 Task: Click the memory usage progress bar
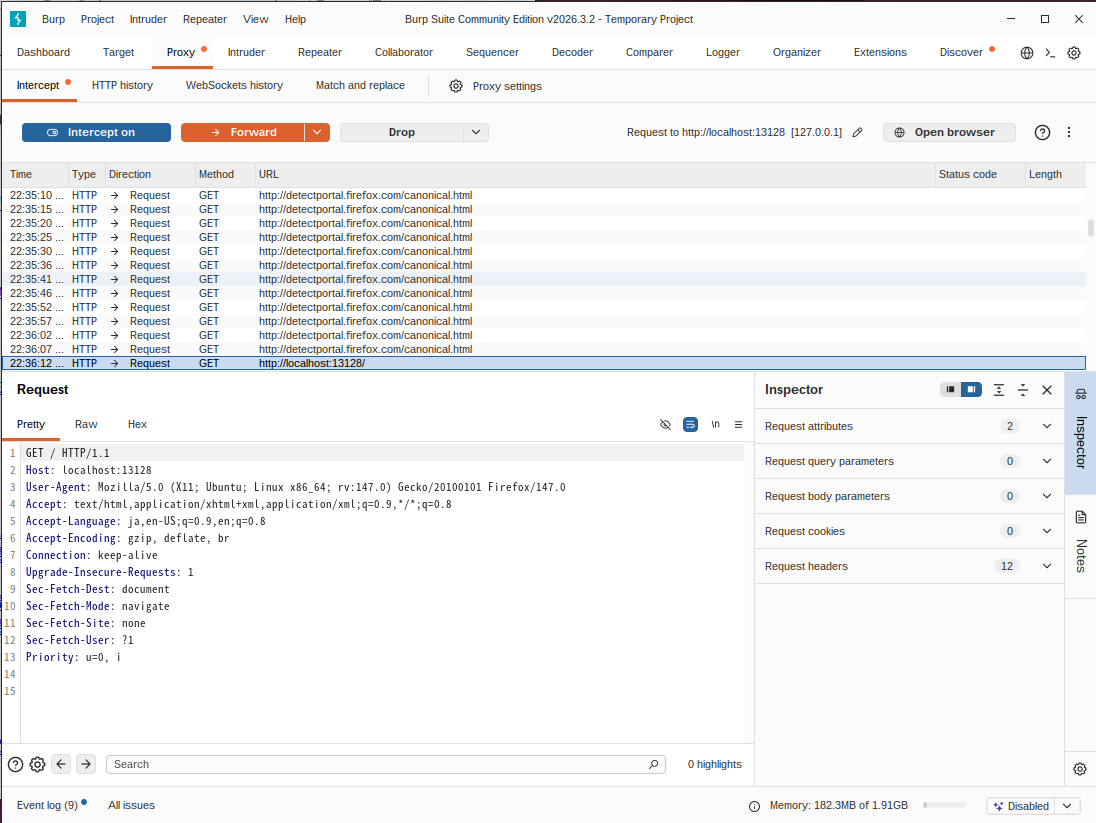tap(944, 806)
